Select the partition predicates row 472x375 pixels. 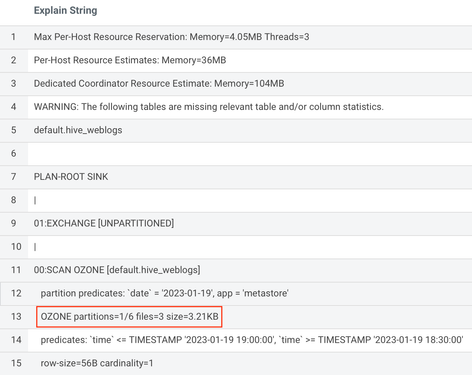(x=236, y=293)
